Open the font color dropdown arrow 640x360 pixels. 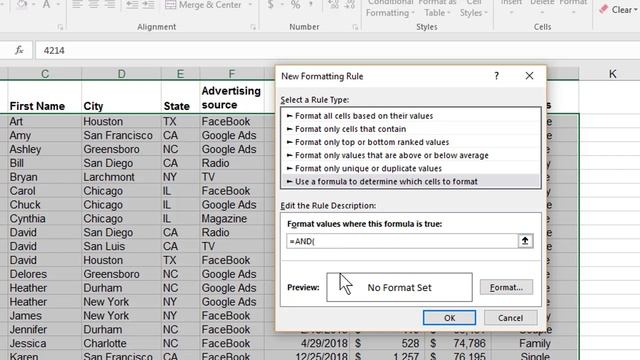pyautogui.click(x=58, y=4)
